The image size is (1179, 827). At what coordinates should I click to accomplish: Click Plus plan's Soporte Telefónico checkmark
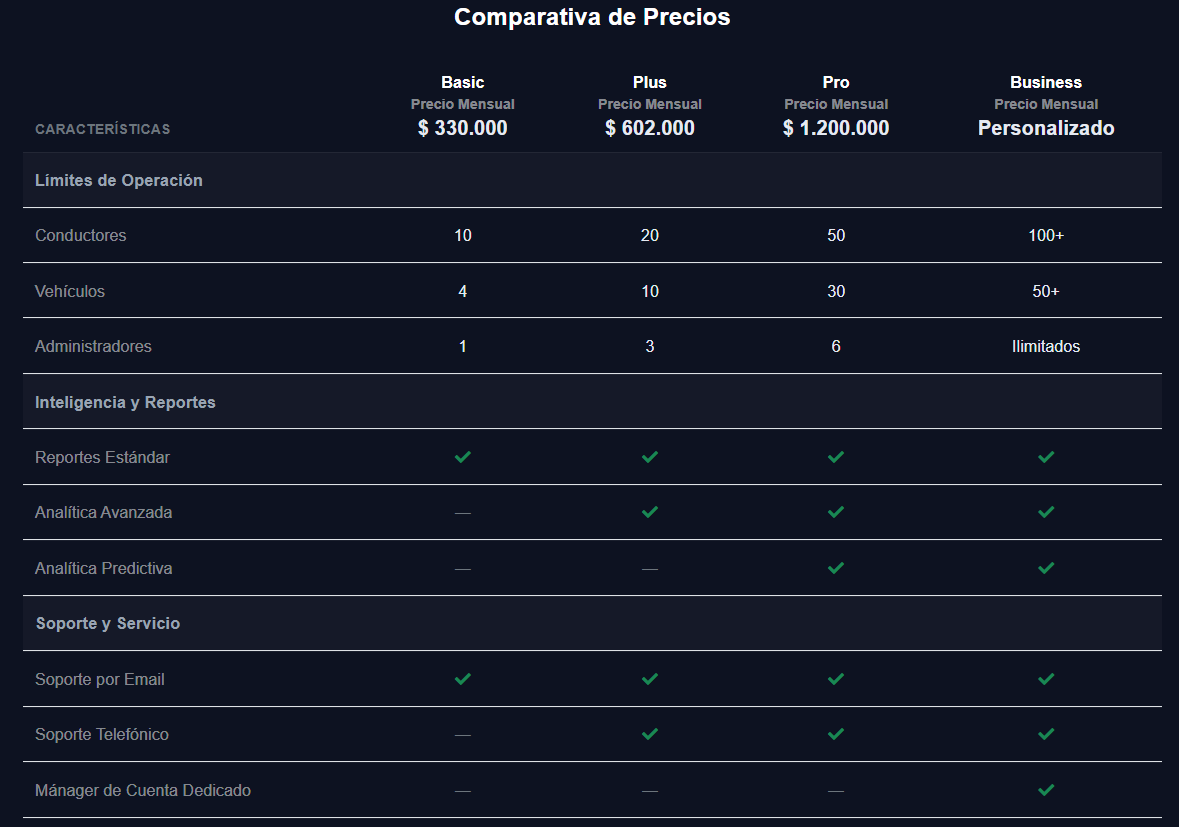[x=650, y=734]
